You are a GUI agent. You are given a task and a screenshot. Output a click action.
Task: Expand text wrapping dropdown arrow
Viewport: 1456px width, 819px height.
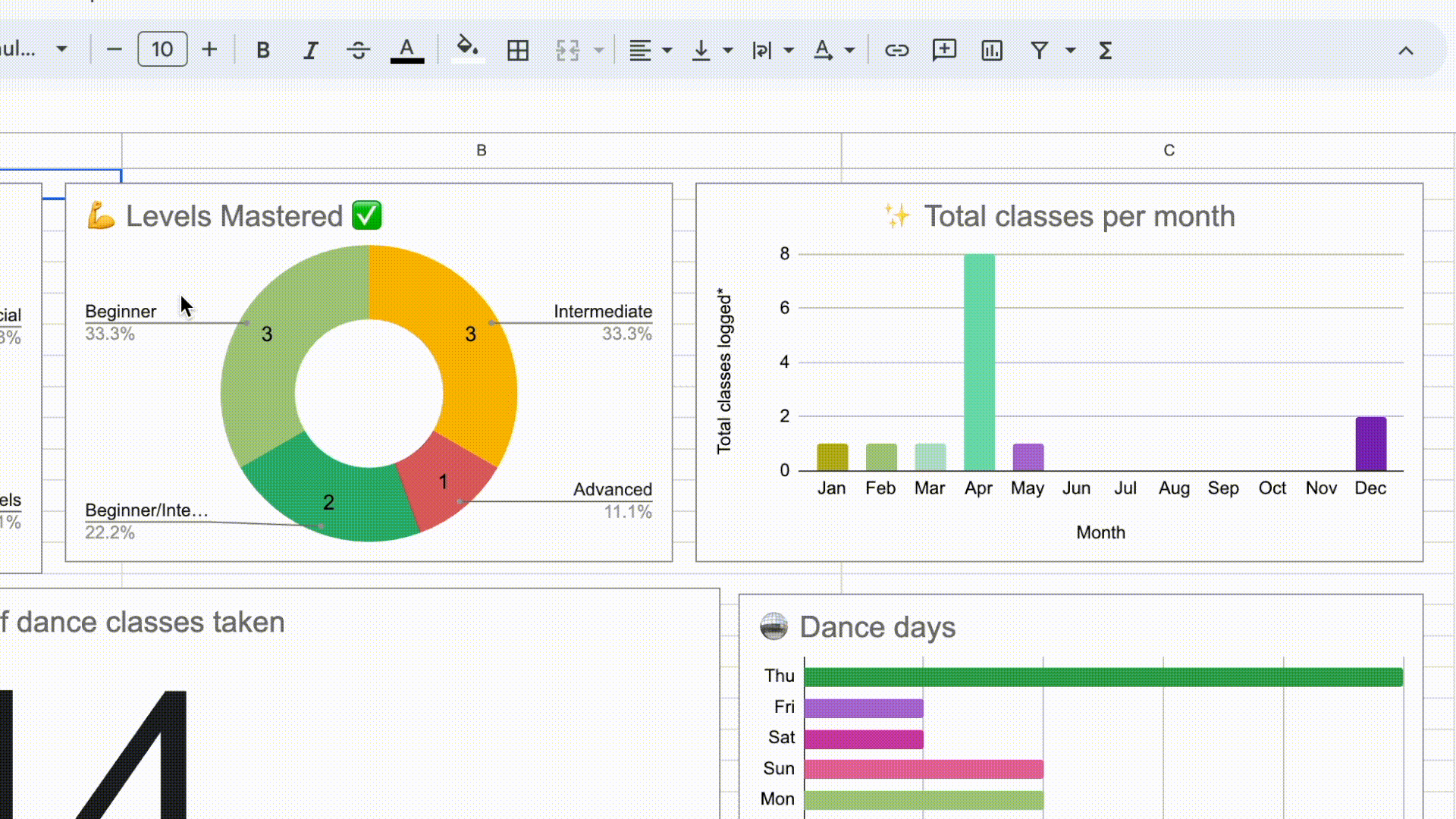789,50
